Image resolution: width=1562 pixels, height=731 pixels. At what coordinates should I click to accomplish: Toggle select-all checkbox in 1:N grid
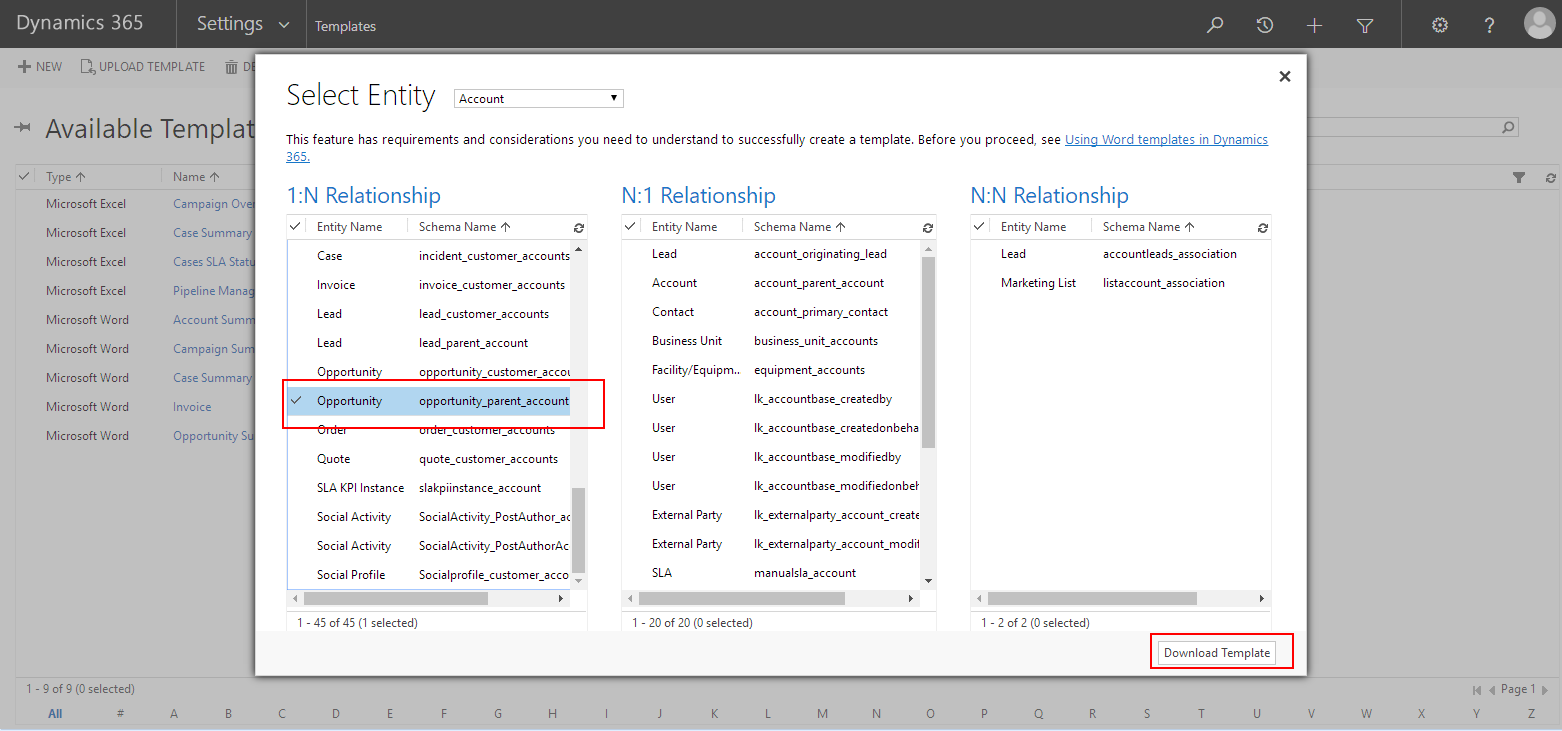[x=296, y=227]
